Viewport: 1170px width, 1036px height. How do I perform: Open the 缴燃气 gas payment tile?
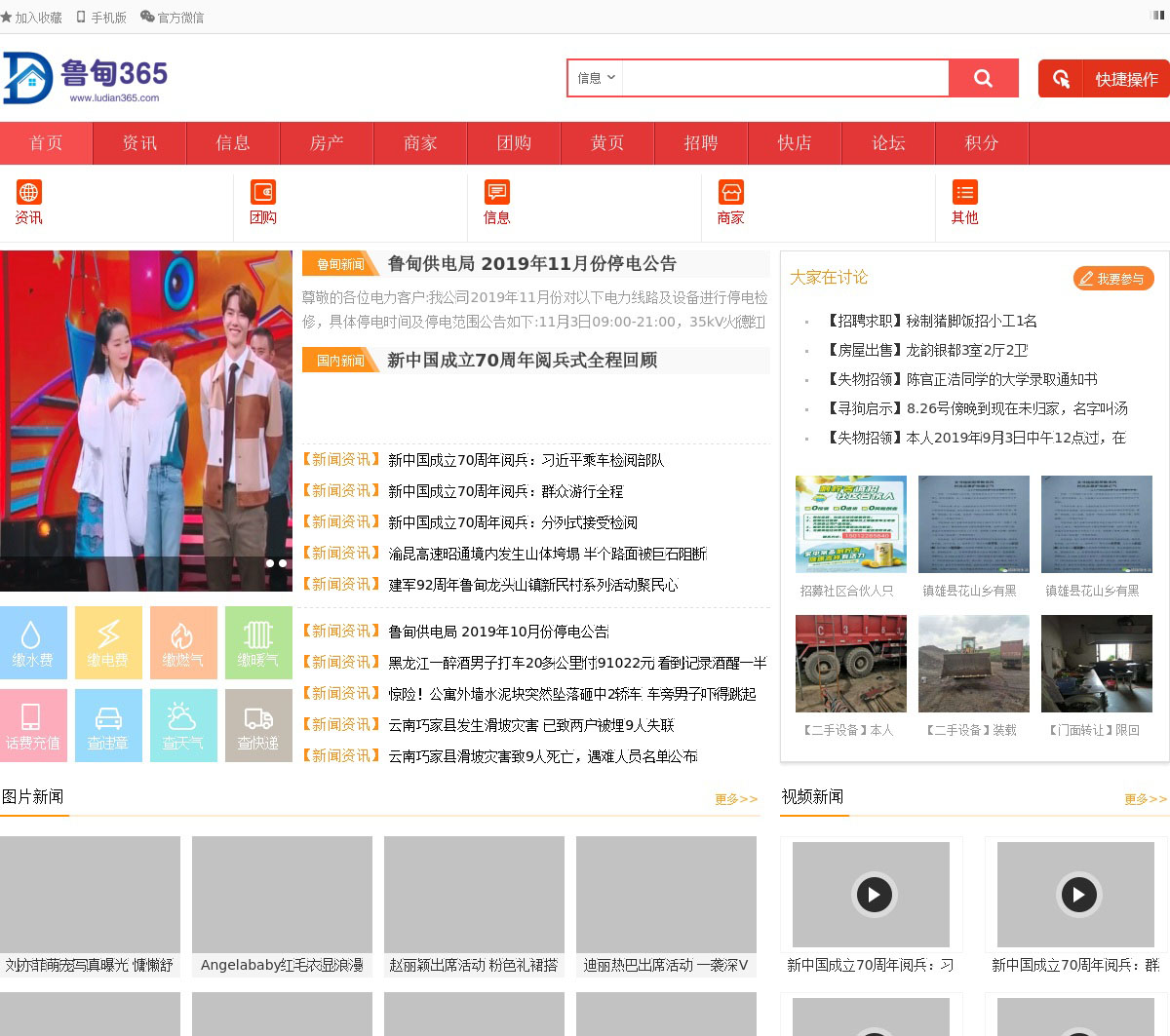click(183, 643)
